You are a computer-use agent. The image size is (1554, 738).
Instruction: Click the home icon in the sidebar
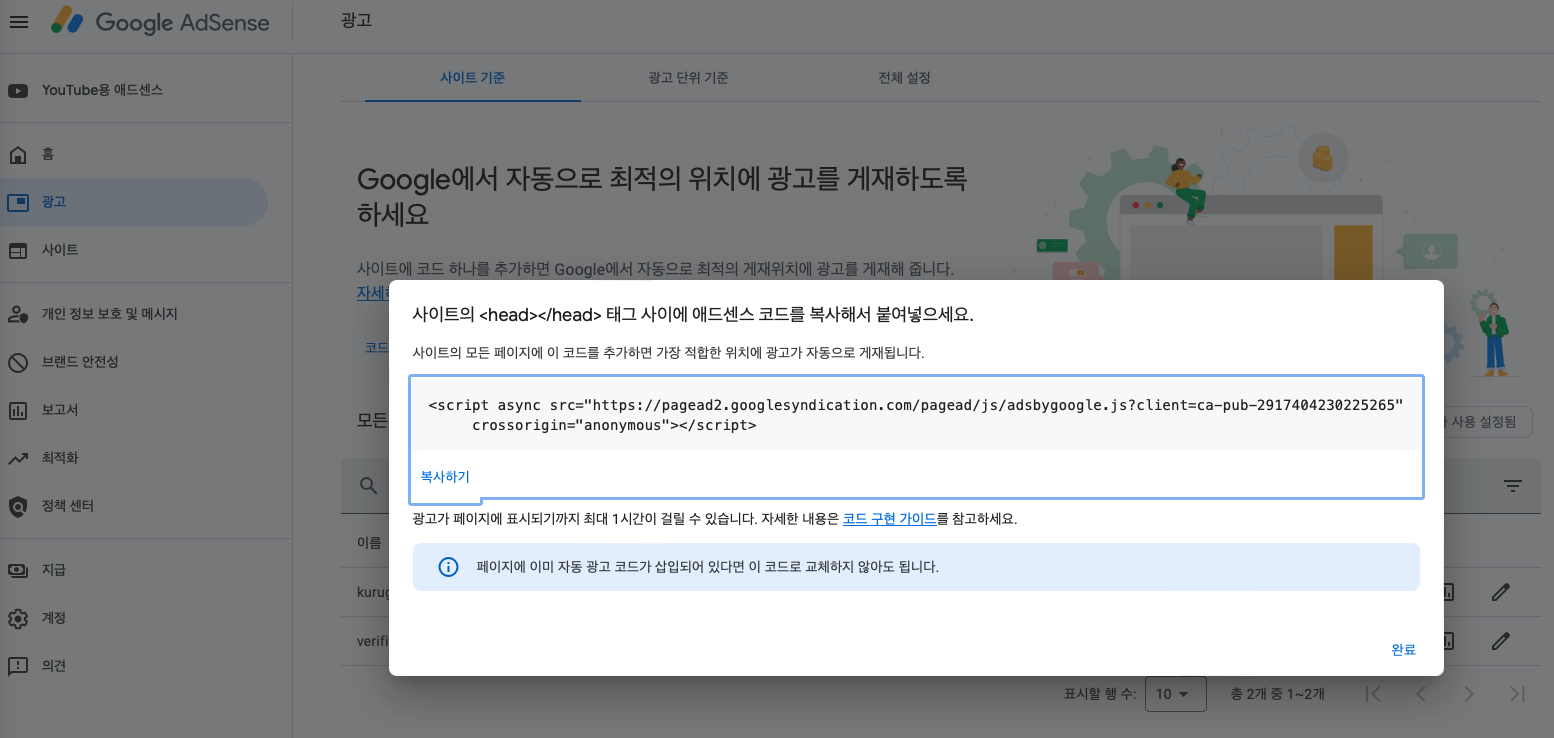18,155
